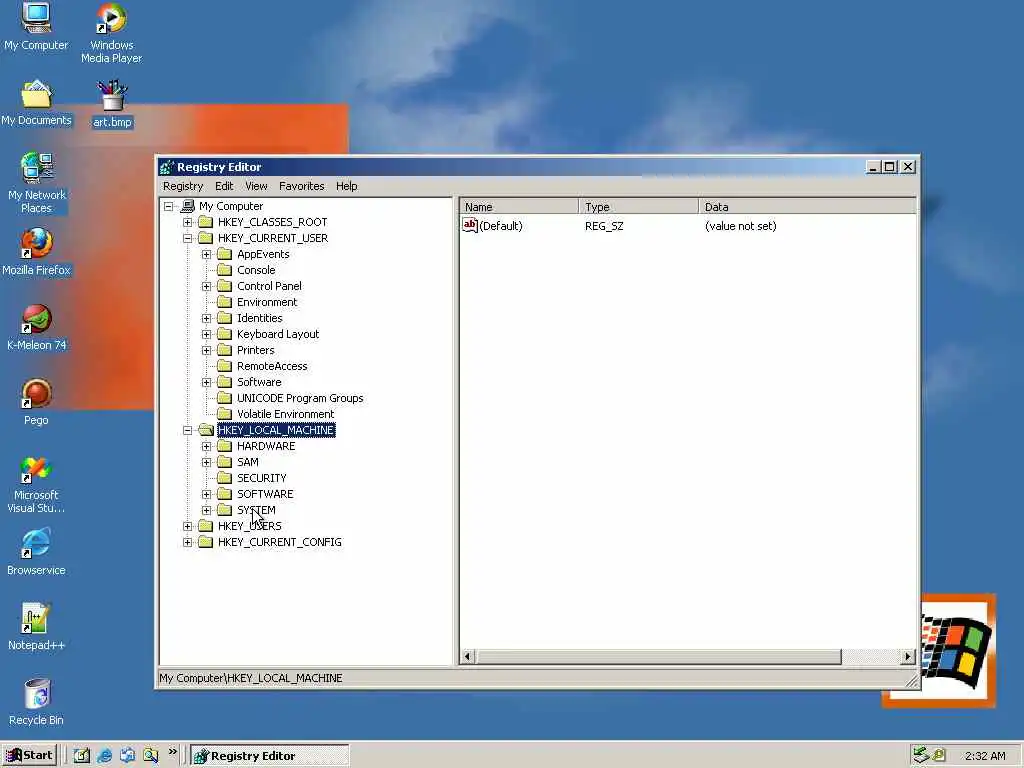Image resolution: width=1024 pixels, height=768 pixels.
Task: Select the Keyboard Layout key
Action: (278, 334)
